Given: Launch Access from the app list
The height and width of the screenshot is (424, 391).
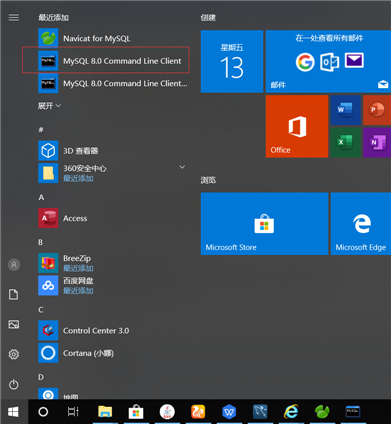Looking at the screenshot, I should (113, 218).
